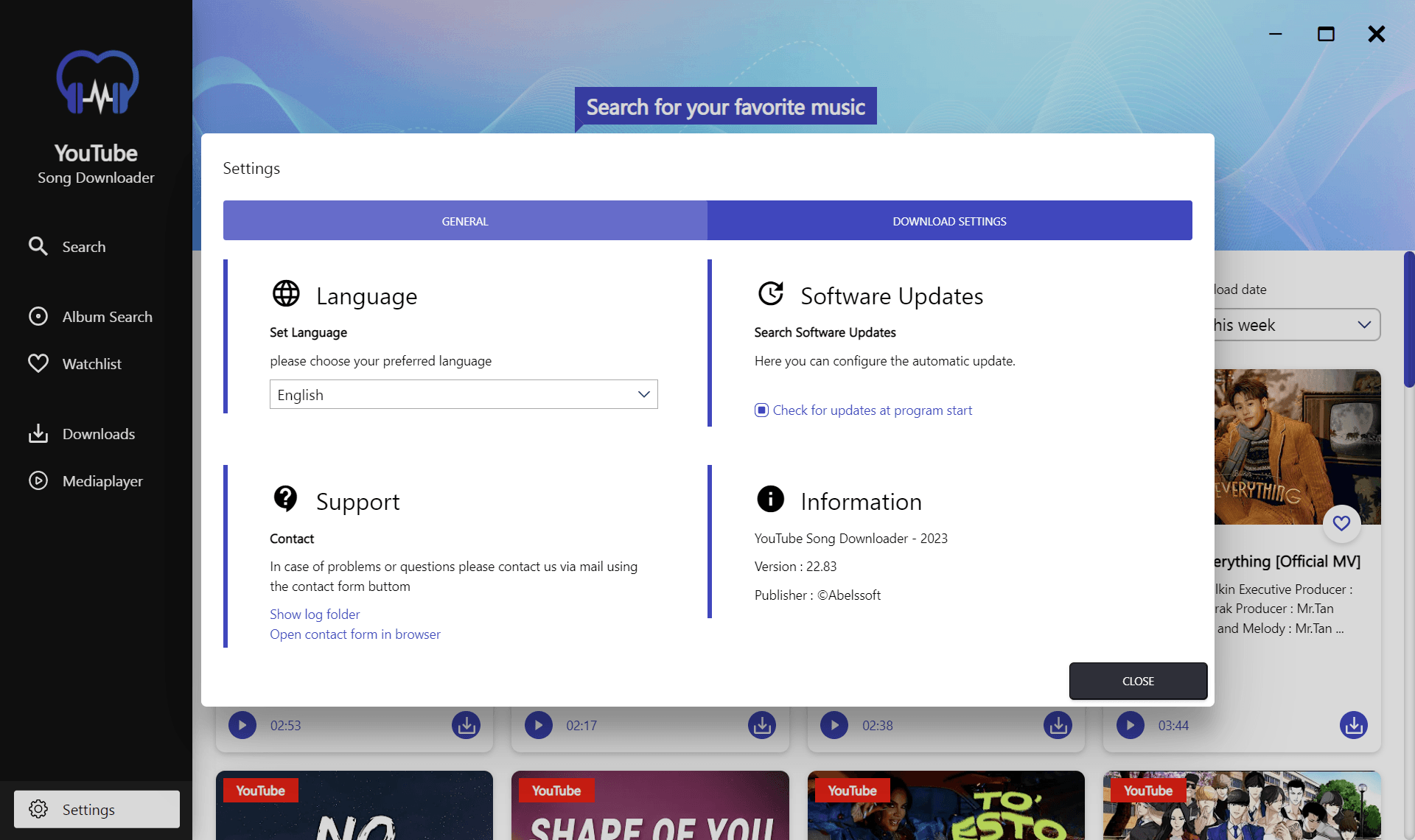Click the Search for your favorite music banner
Screen dimensions: 1415x840
pos(726,108)
